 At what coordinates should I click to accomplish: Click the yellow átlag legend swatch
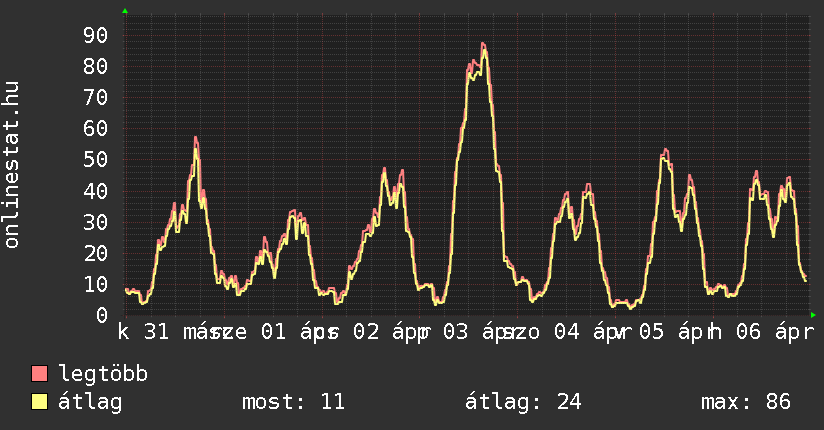(x=40, y=402)
